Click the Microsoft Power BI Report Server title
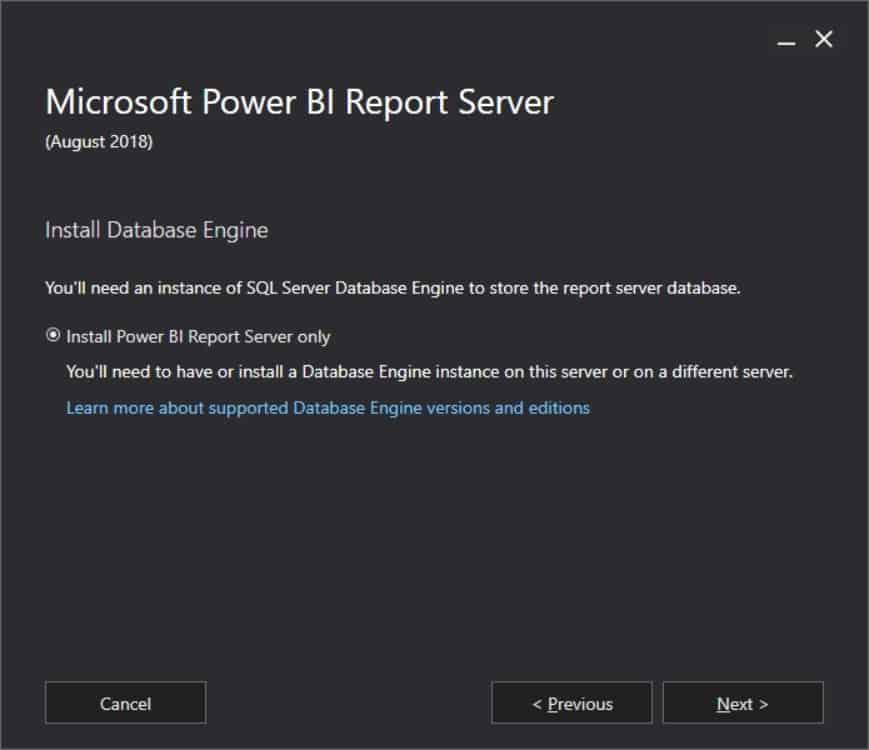Screen dimensions: 869x750 (299, 103)
